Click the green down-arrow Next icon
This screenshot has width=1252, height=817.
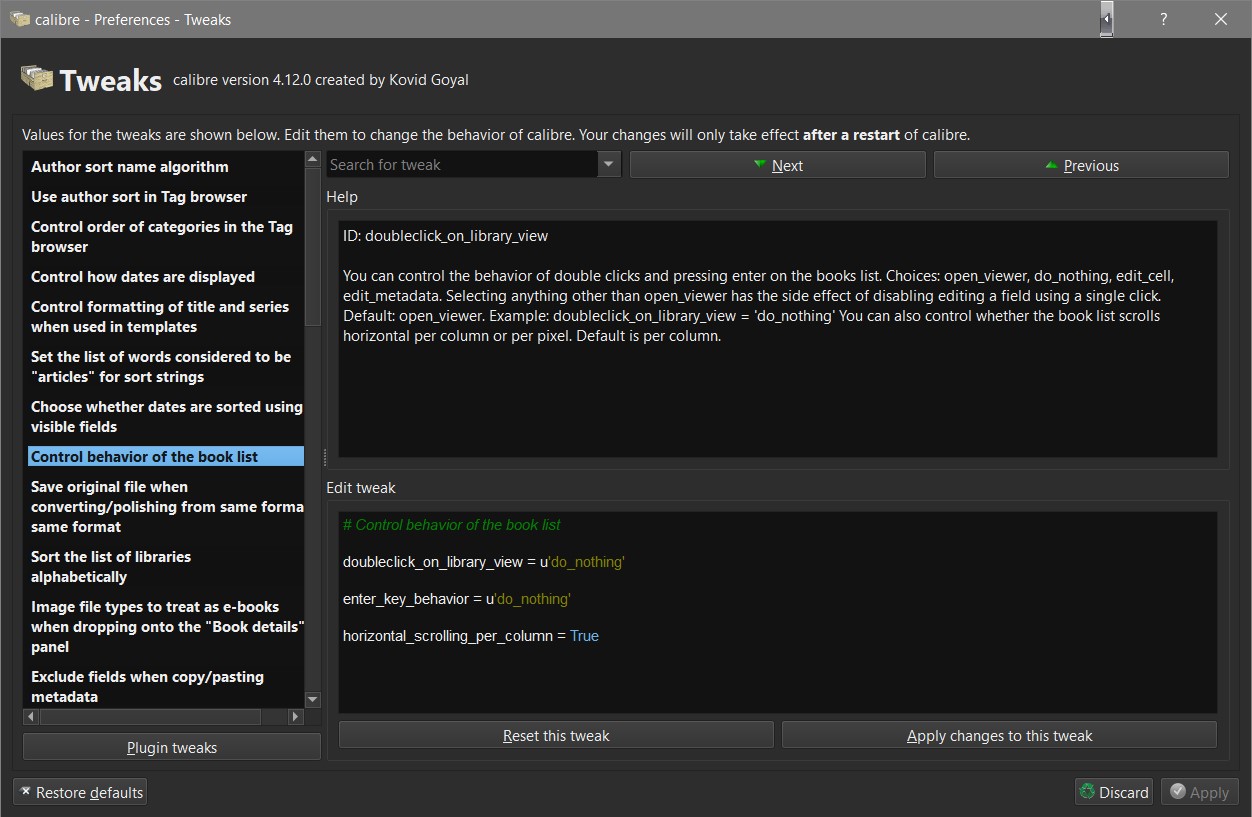click(x=760, y=165)
